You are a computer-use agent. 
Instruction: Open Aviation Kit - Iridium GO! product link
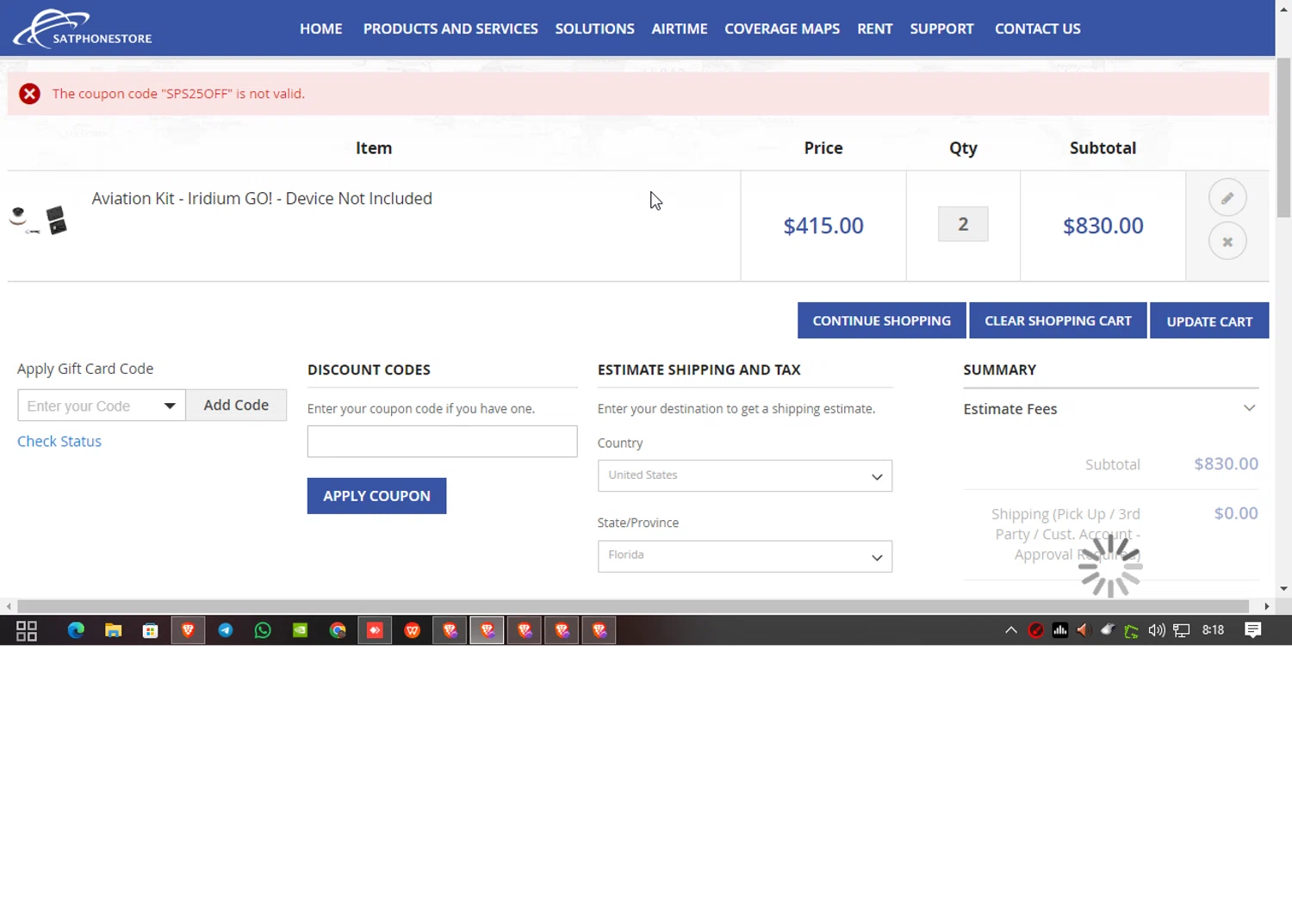click(x=262, y=198)
